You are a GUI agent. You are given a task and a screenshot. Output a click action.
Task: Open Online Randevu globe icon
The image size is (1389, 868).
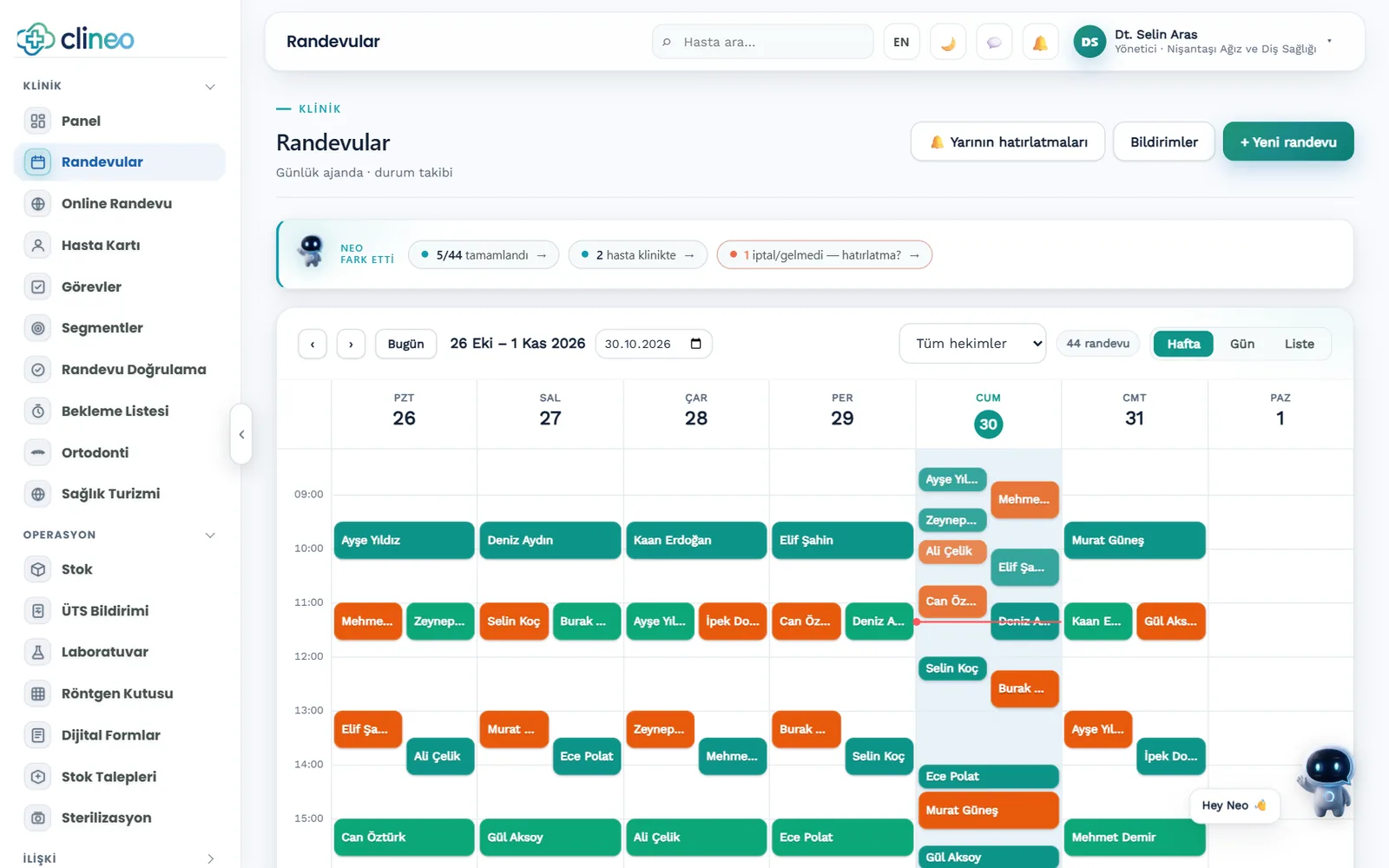[x=38, y=204]
